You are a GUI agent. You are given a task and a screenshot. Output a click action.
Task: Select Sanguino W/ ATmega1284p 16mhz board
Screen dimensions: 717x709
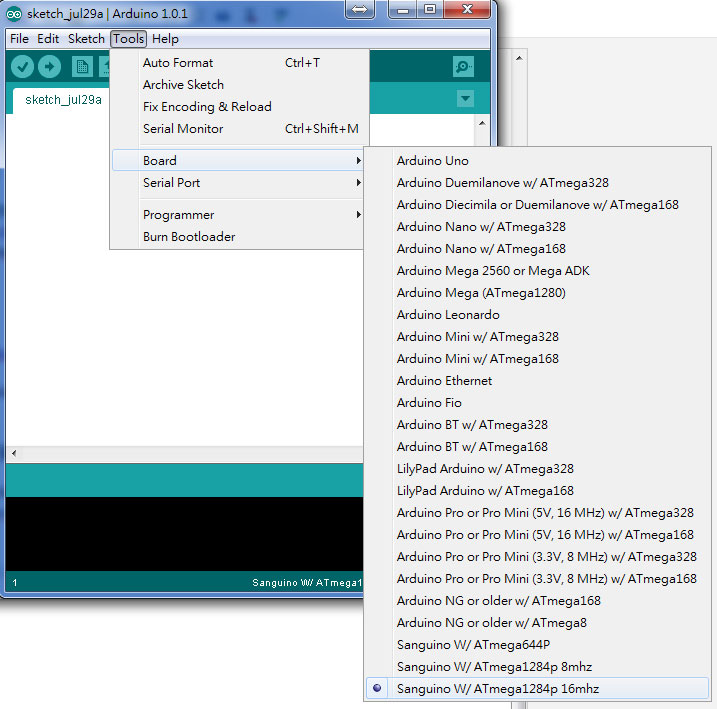537,688
